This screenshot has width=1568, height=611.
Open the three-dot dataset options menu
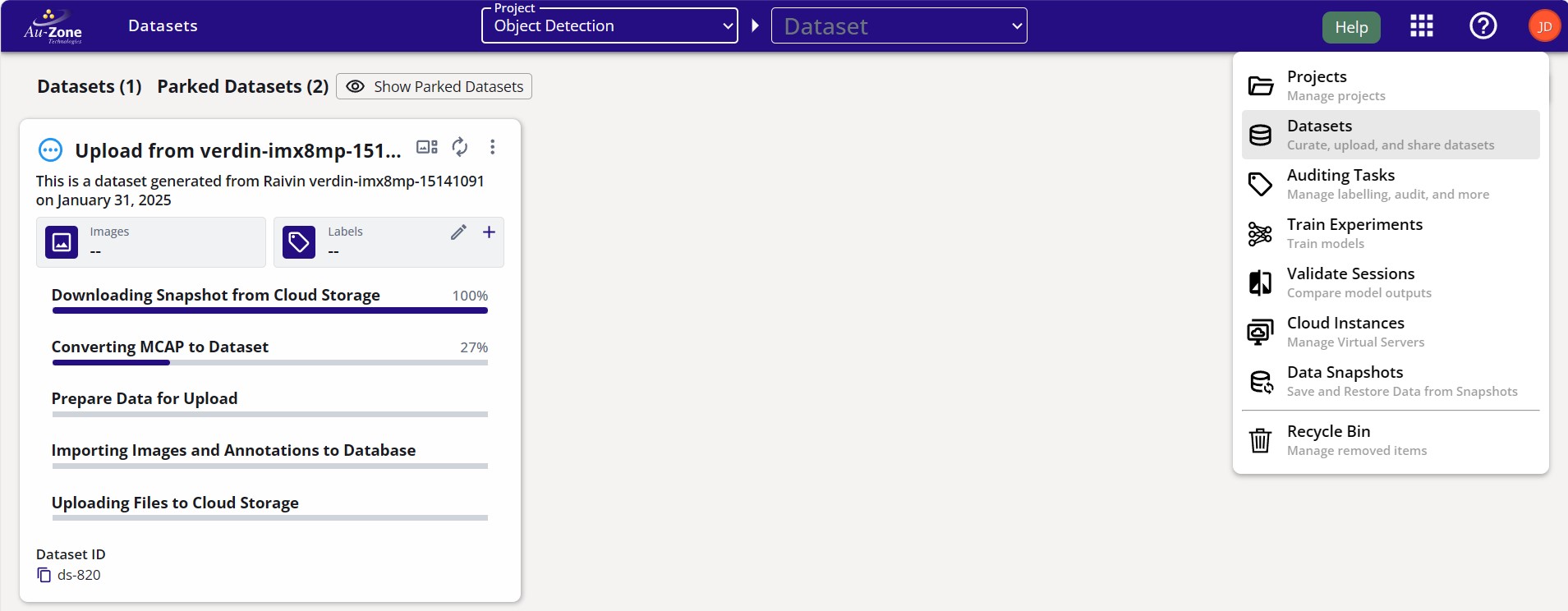point(492,147)
